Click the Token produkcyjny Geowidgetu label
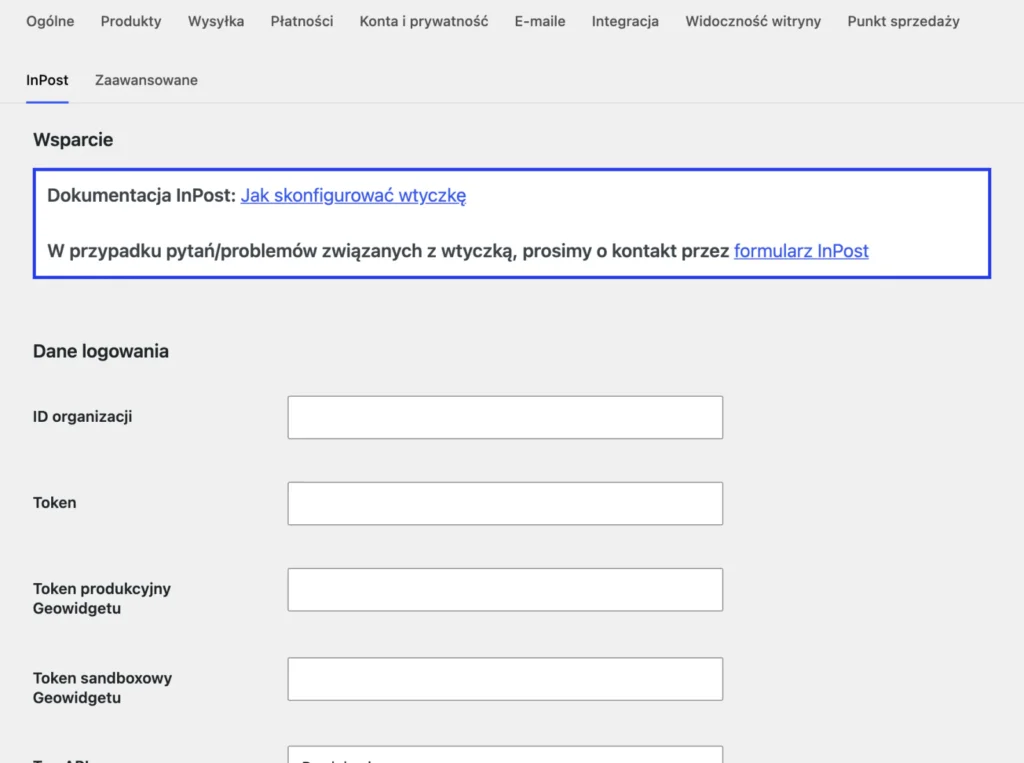The height and width of the screenshot is (763, 1024). 102,598
